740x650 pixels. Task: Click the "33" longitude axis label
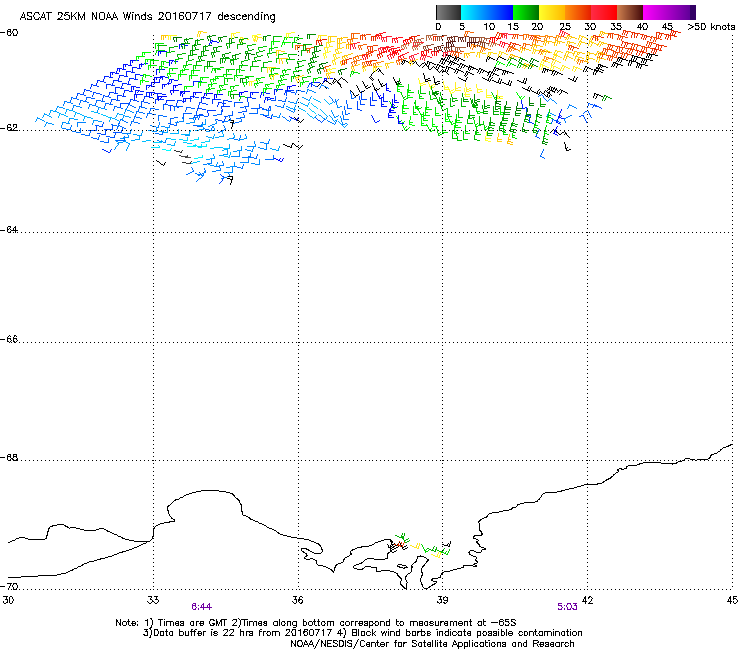tap(153, 600)
